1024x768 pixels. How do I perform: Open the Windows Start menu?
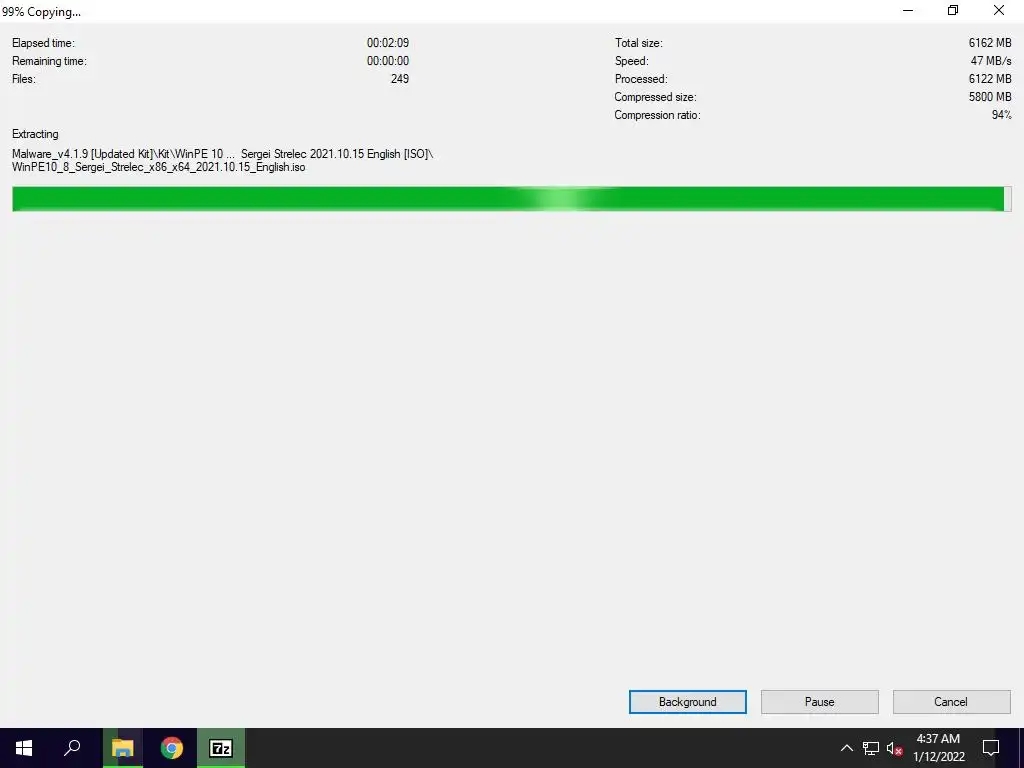click(24, 748)
